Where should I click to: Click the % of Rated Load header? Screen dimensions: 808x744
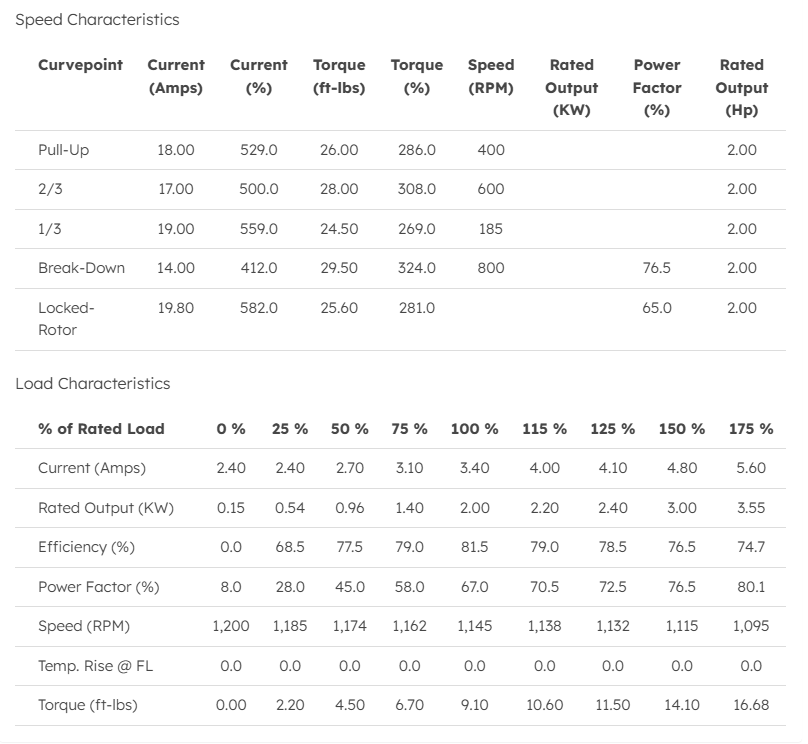[x=101, y=429]
